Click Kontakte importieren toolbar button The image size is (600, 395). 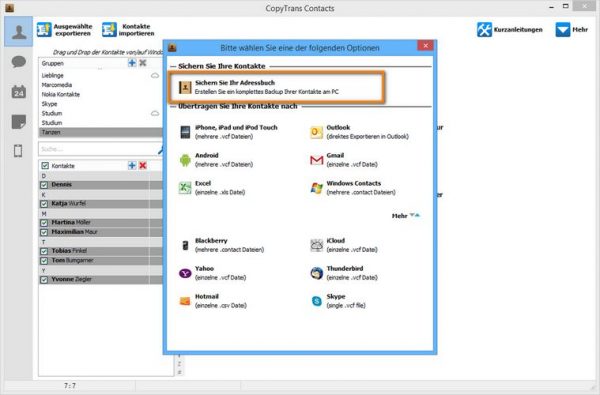[x=128, y=29]
